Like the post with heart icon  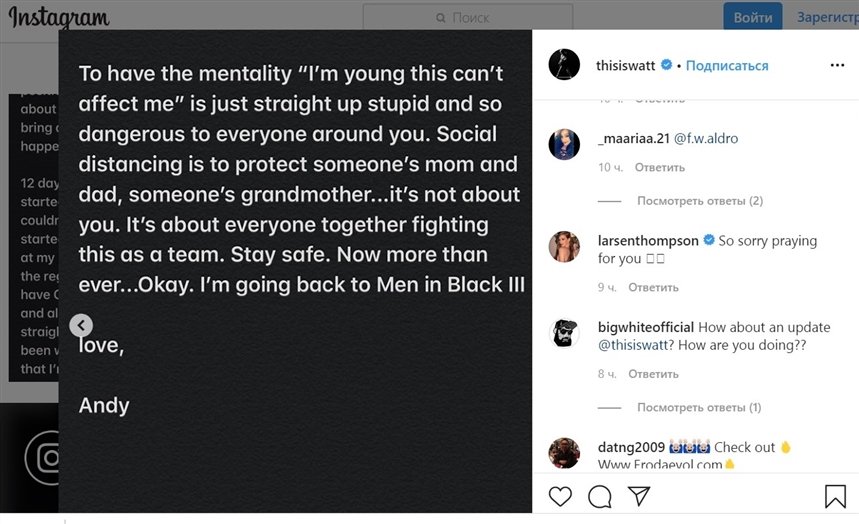tap(560, 496)
